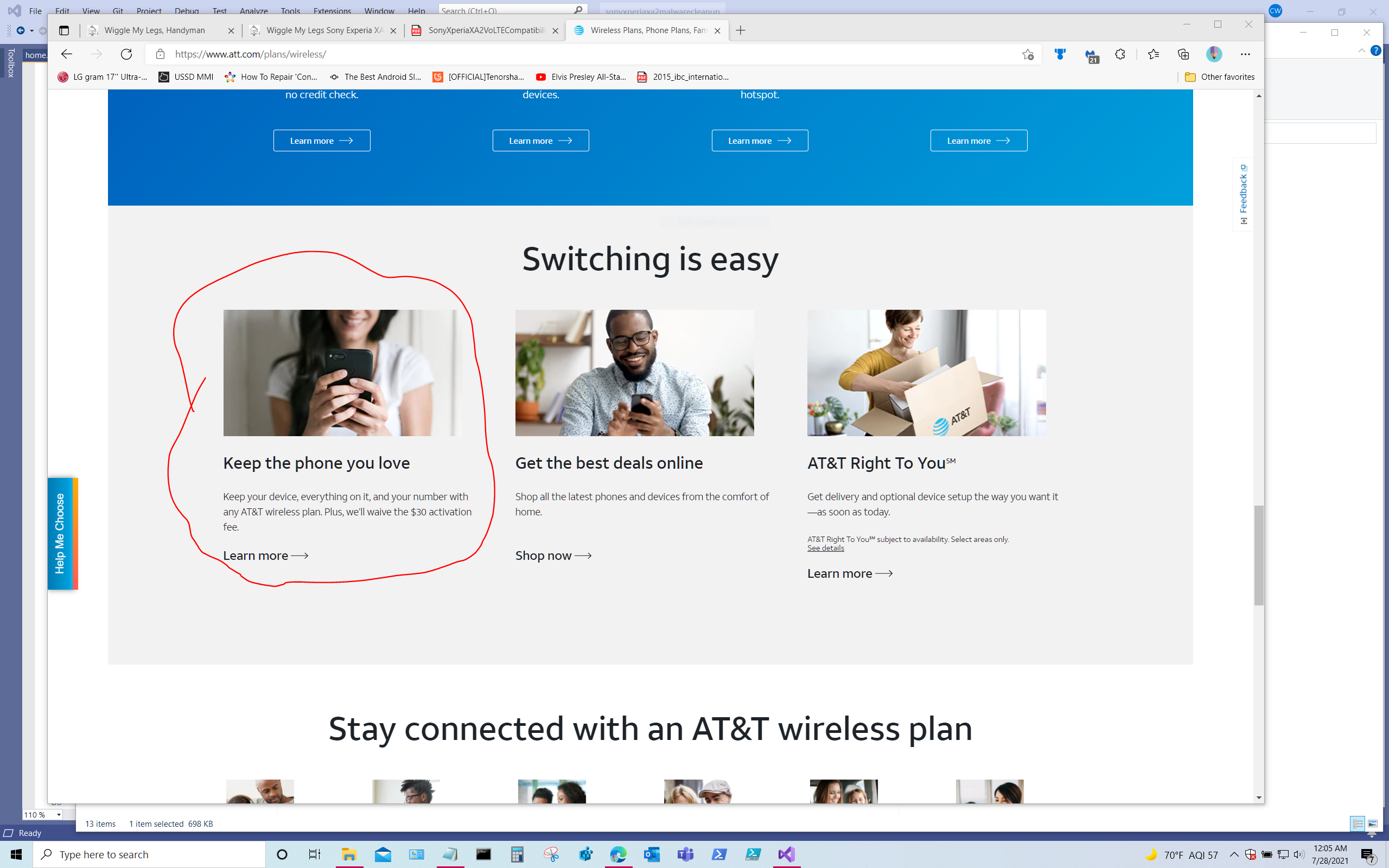
Task: Open the Favorites list icon
Action: 1153,54
